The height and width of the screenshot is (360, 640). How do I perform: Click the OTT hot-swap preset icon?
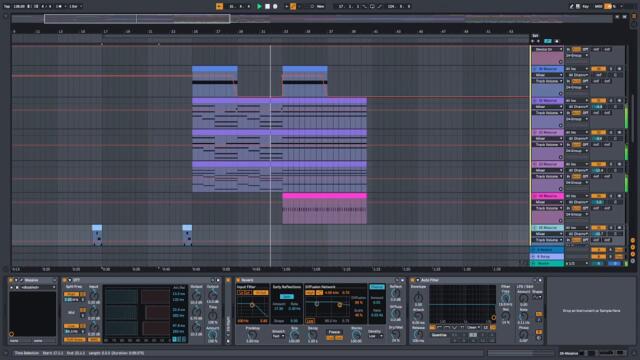pos(213,280)
